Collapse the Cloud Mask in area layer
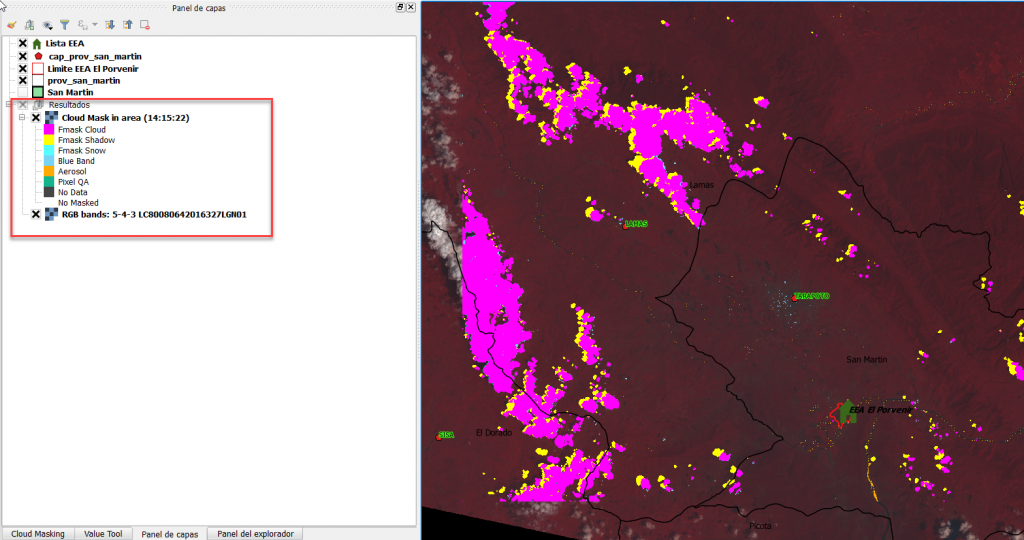Image resolution: width=1024 pixels, height=540 pixels. [22, 117]
